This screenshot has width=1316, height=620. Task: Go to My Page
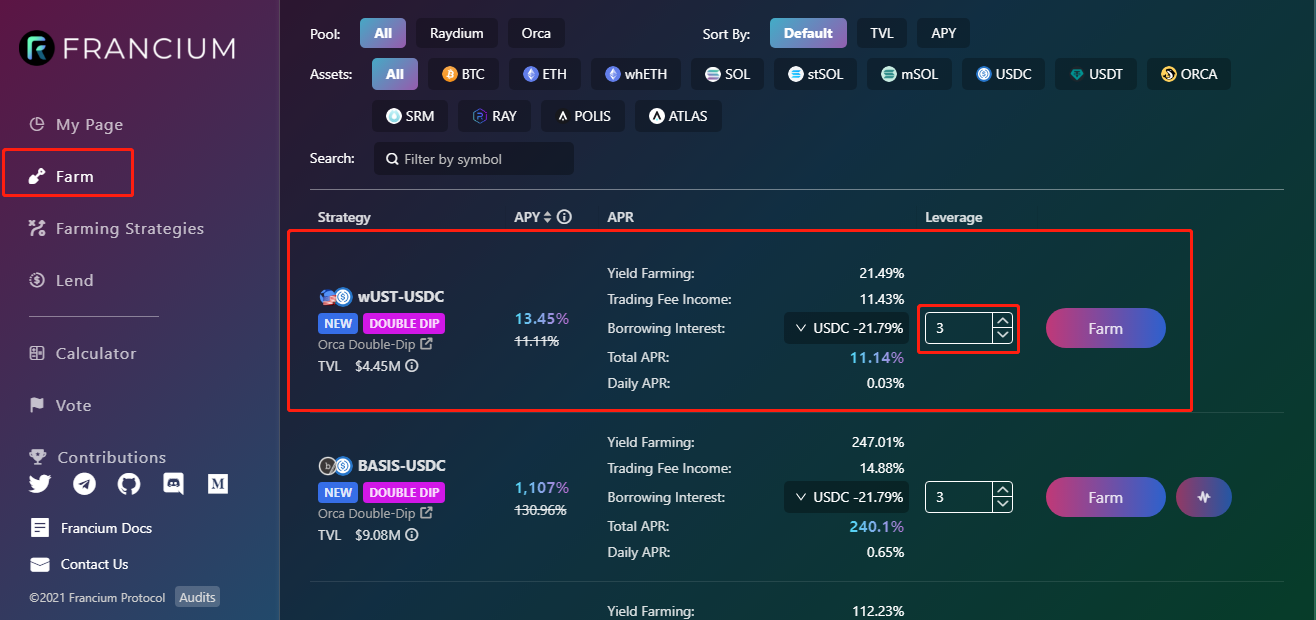tap(76, 125)
